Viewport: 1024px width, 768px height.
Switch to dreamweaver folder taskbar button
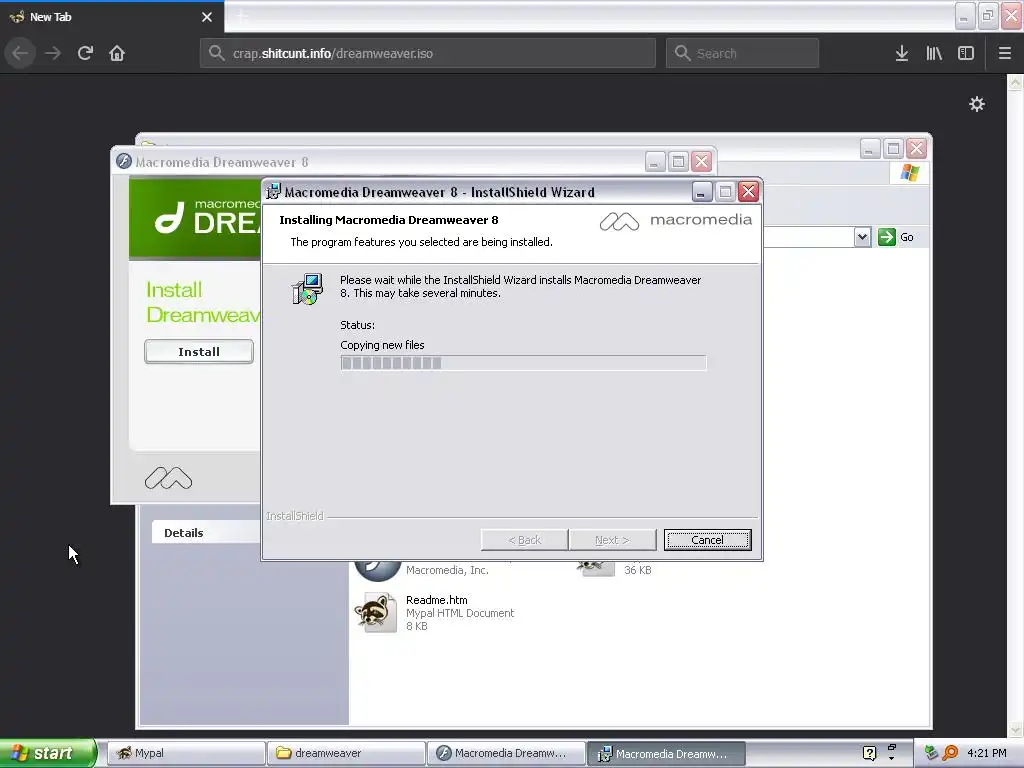(346, 753)
